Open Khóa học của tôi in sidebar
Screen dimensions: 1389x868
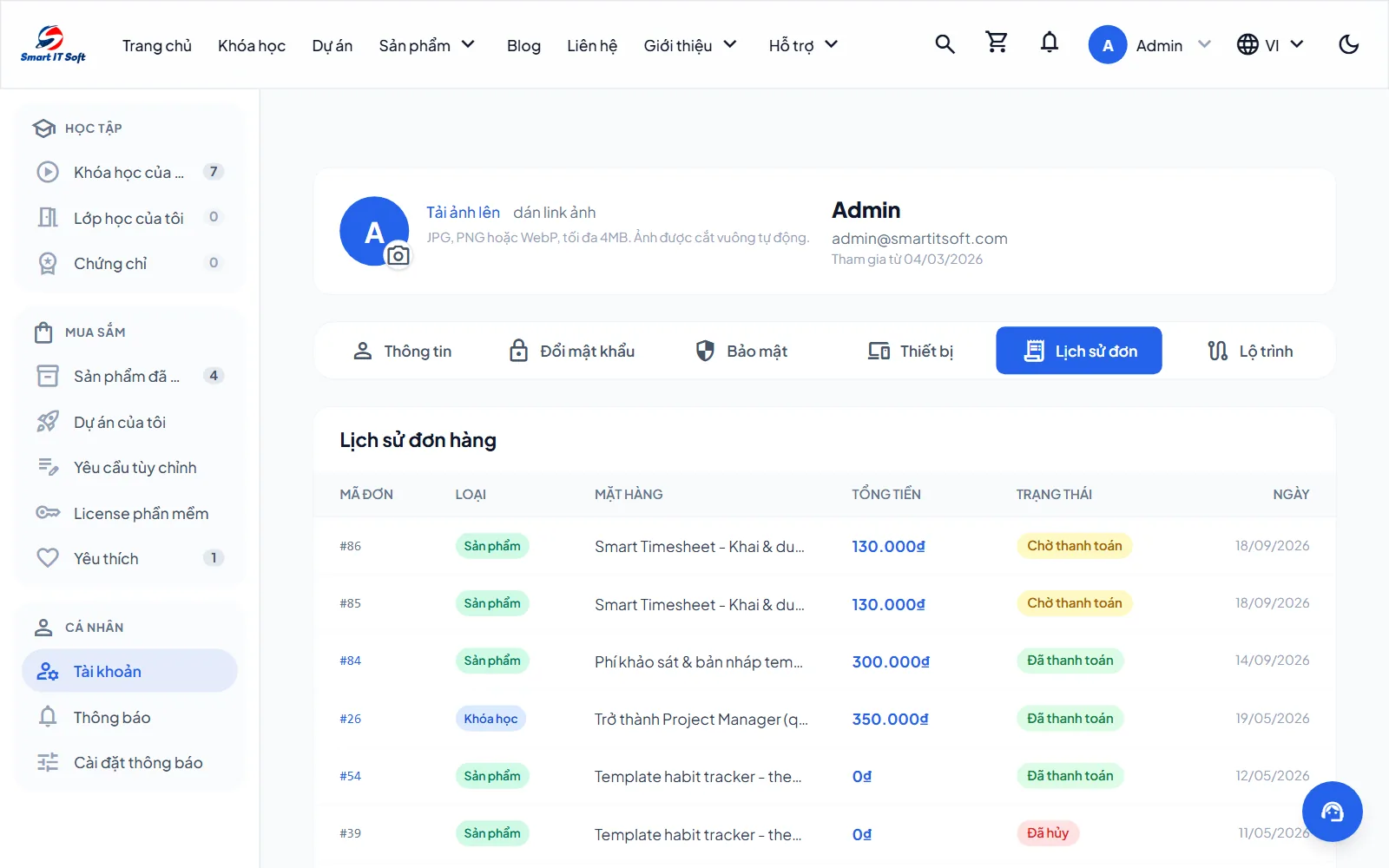[x=130, y=172]
